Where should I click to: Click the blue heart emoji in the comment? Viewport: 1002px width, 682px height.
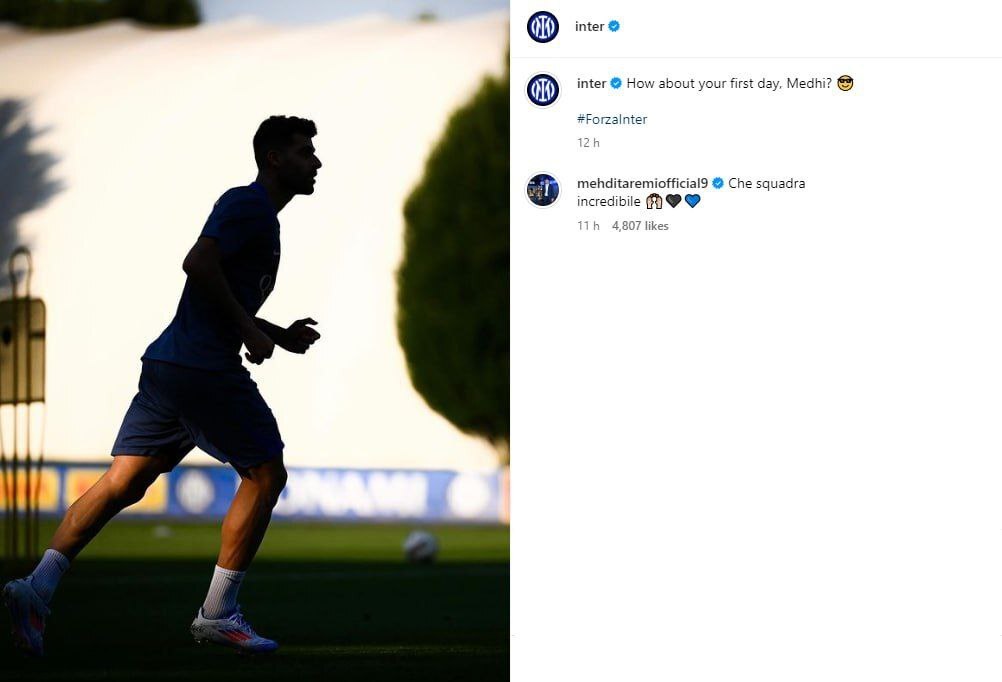pos(693,201)
